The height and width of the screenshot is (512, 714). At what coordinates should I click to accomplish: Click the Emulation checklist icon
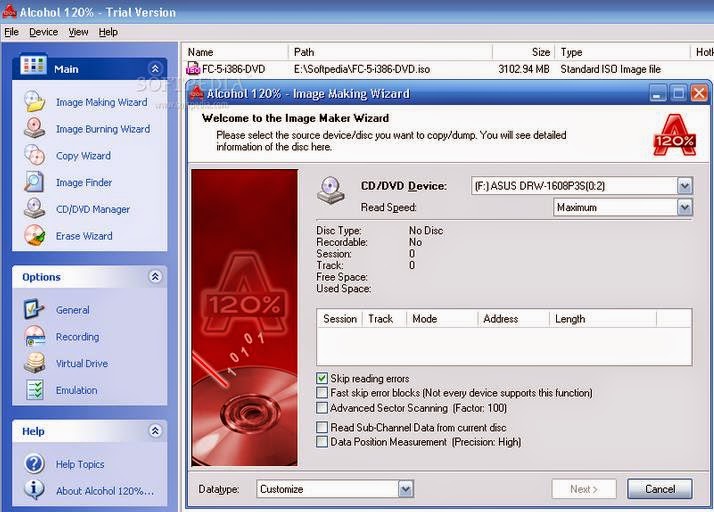(35, 390)
